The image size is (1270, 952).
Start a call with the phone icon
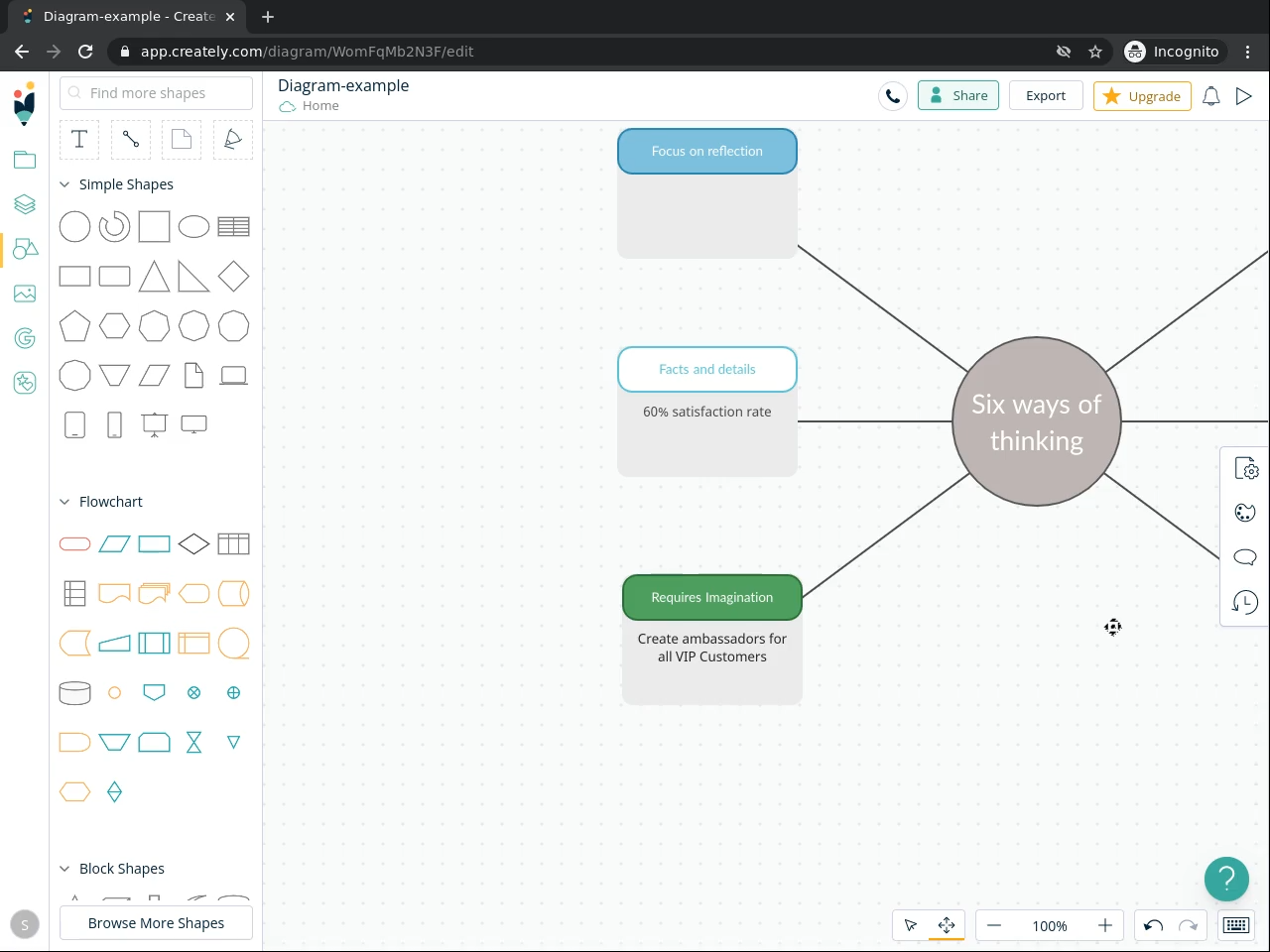pyautogui.click(x=893, y=96)
